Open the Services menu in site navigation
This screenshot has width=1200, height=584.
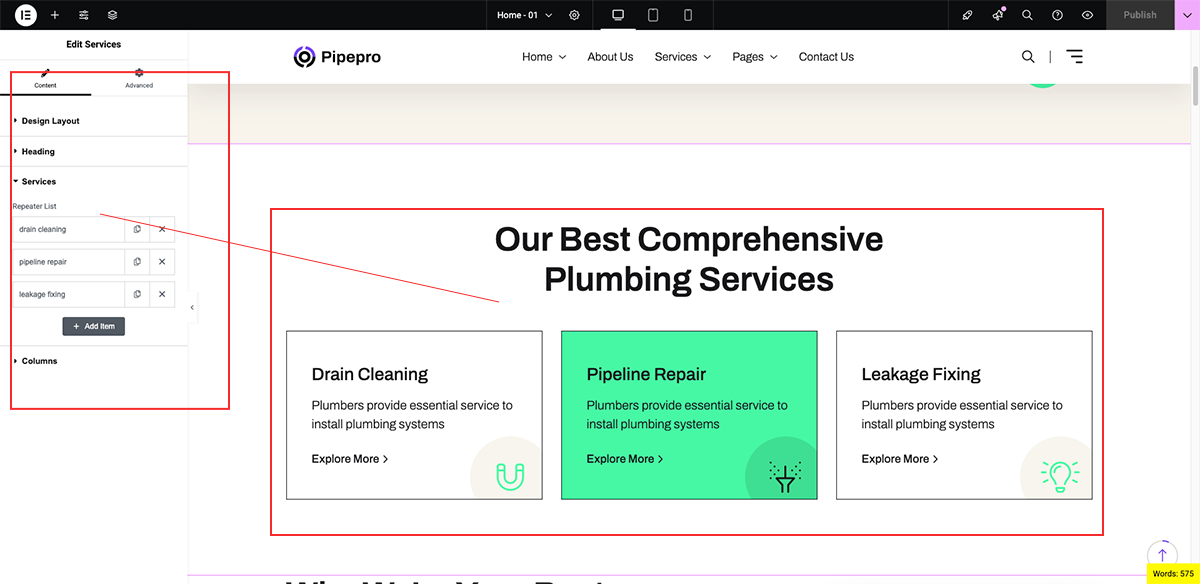point(683,57)
